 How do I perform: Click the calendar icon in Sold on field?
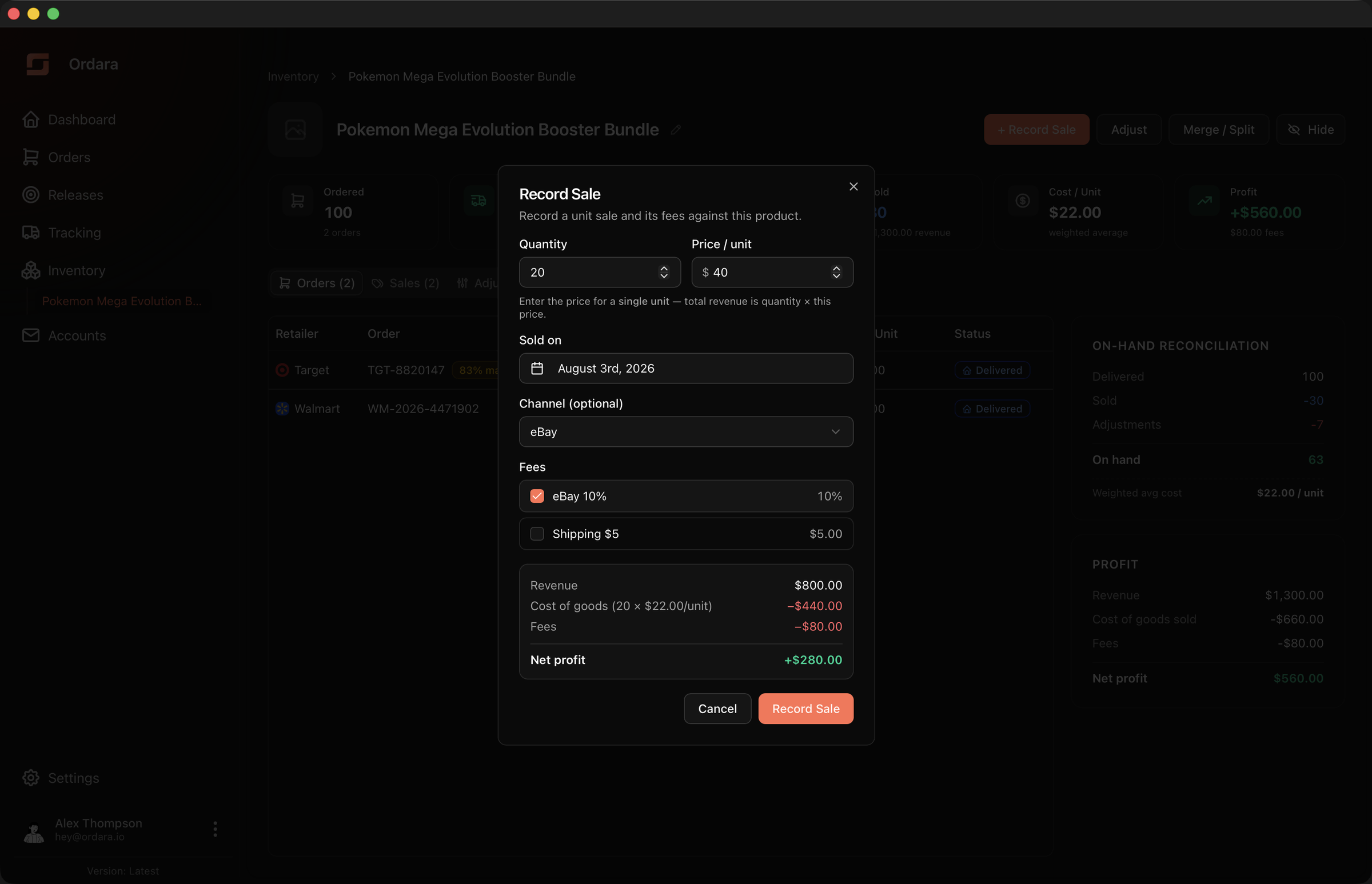tap(537, 369)
